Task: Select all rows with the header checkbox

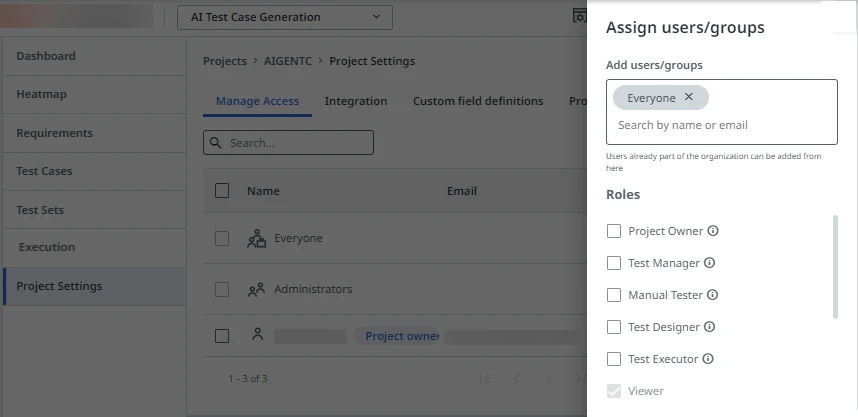Action: 222,190
